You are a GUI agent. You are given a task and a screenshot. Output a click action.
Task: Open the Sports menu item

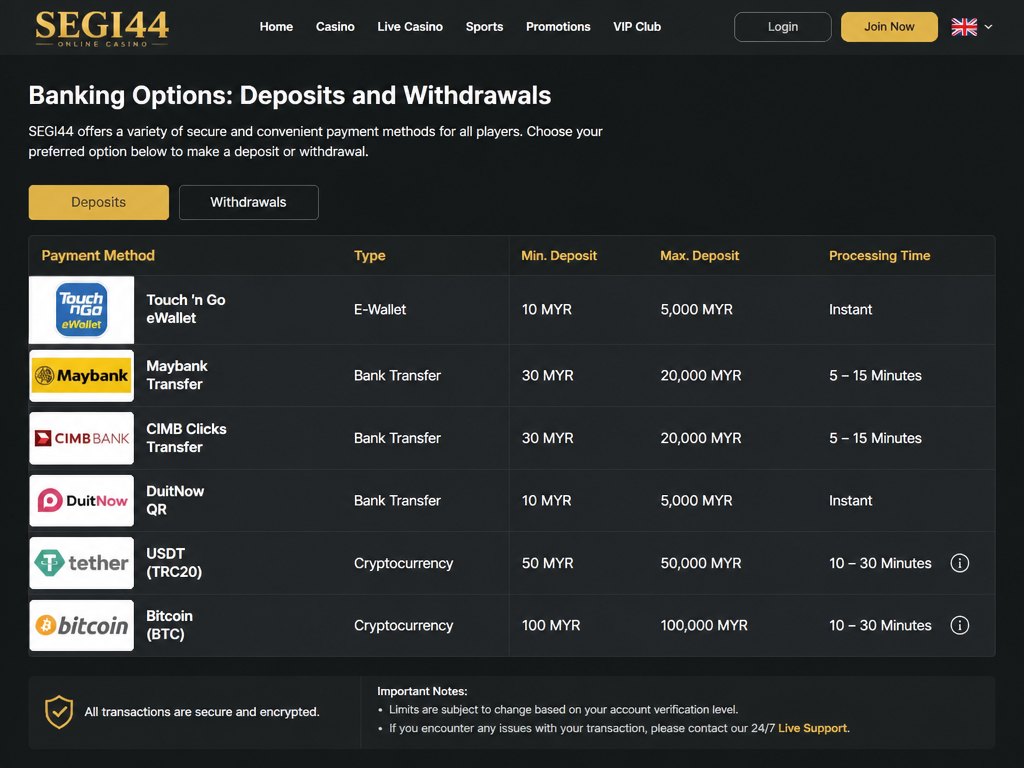[x=485, y=27]
